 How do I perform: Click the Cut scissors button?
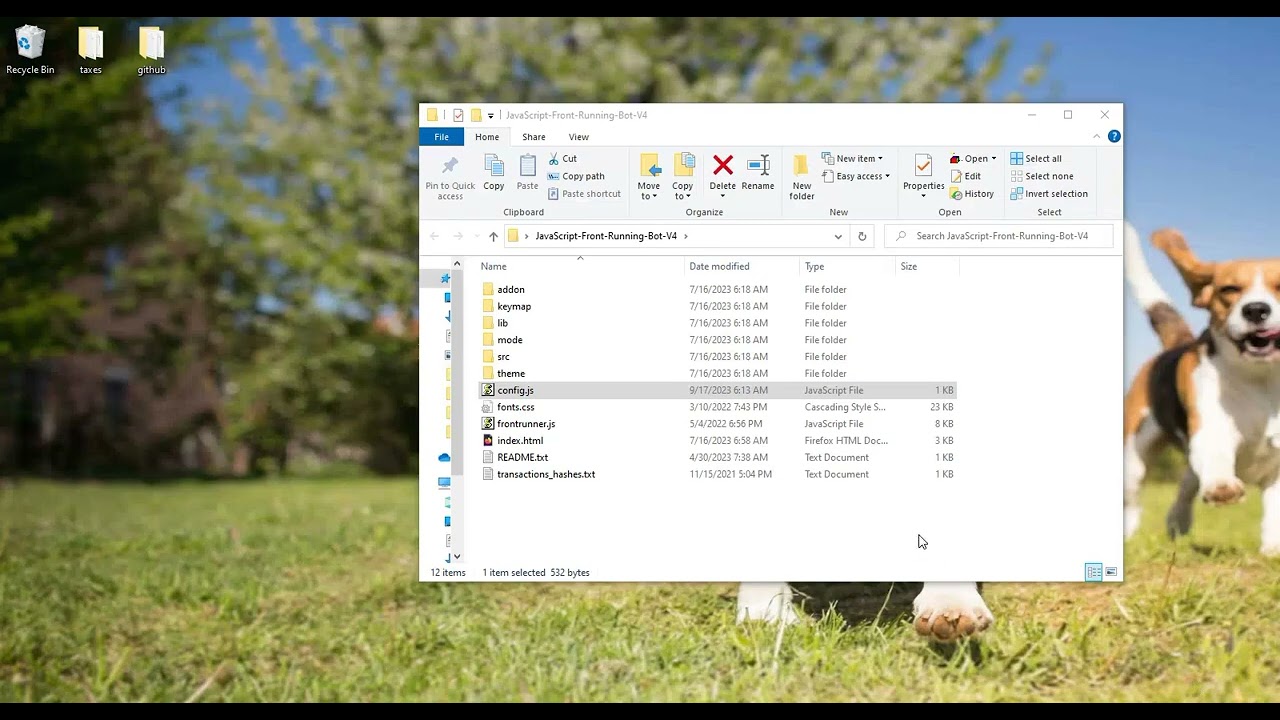563,158
